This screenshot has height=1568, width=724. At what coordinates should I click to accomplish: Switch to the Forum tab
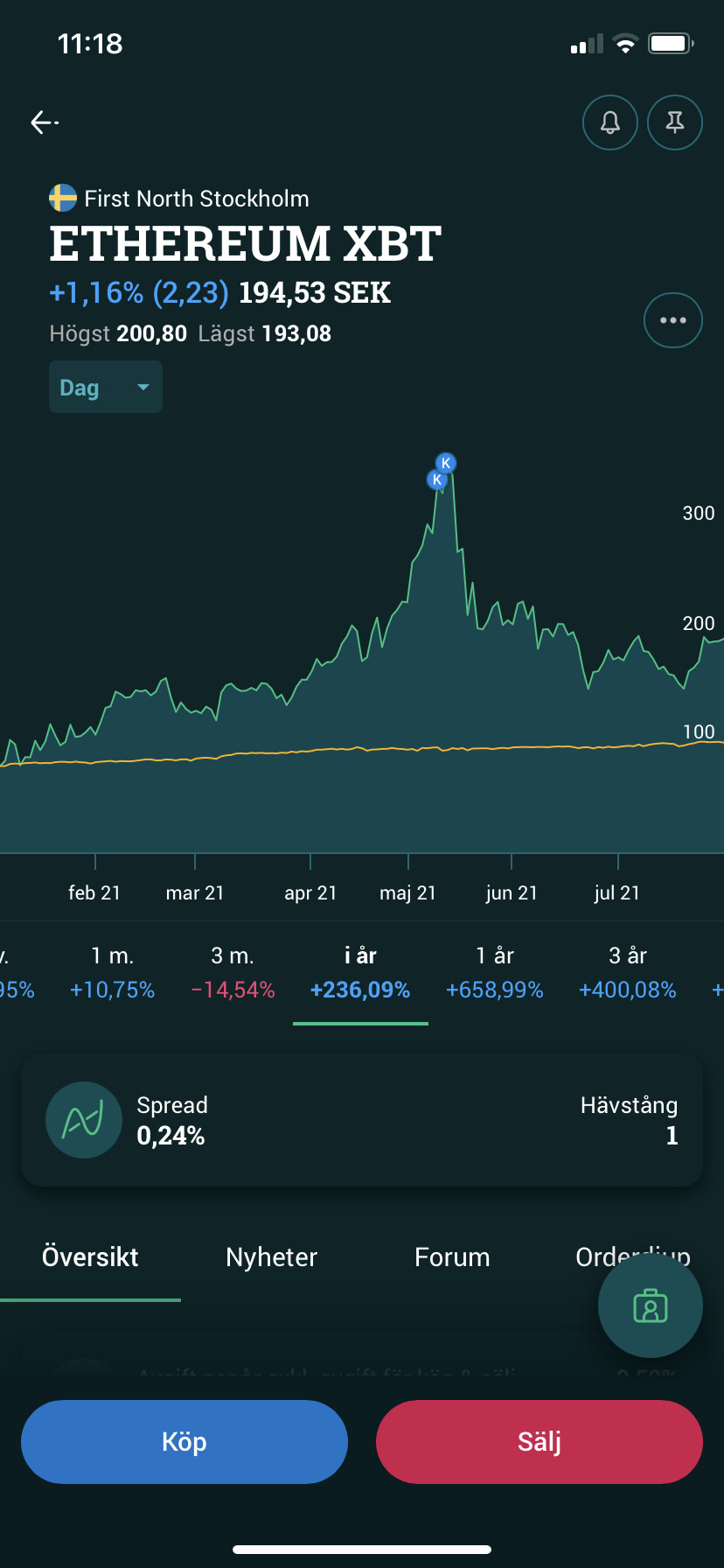point(452,1257)
